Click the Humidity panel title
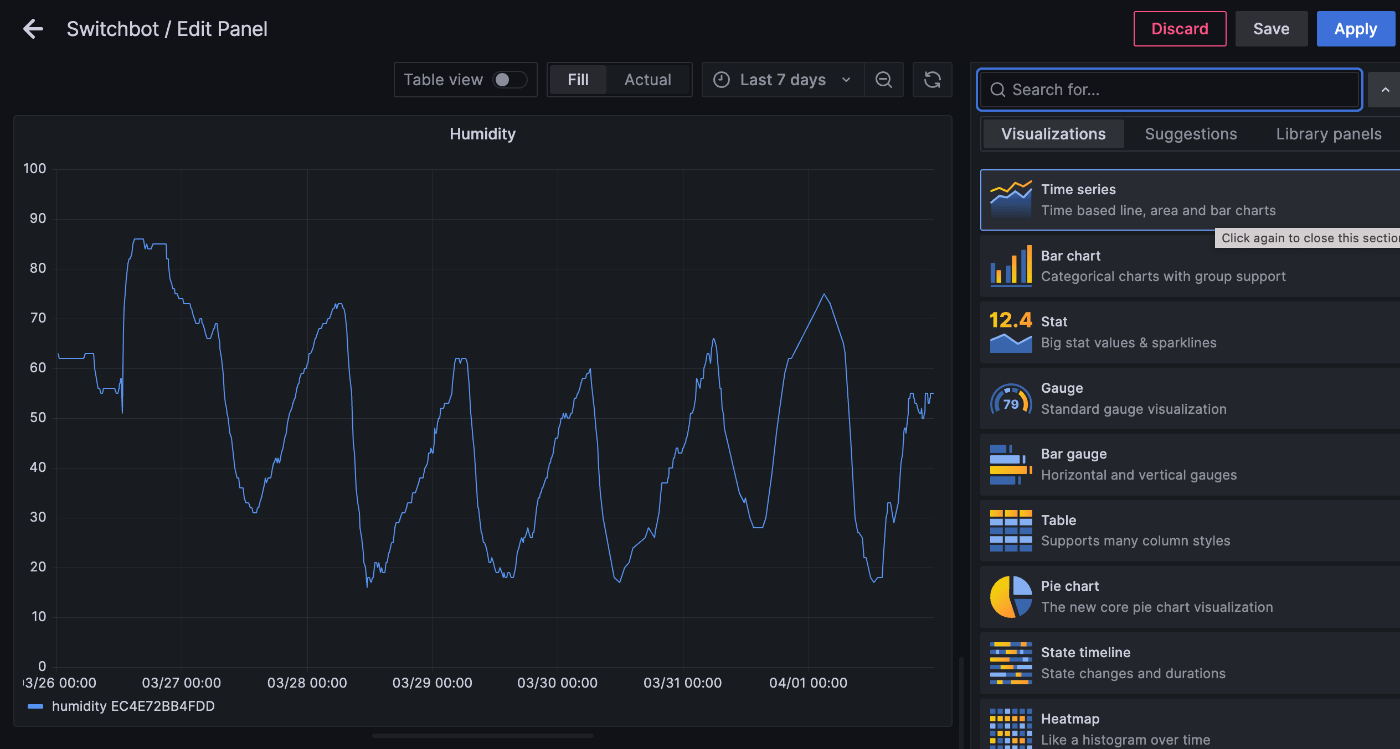The image size is (1400, 749). coord(482,134)
